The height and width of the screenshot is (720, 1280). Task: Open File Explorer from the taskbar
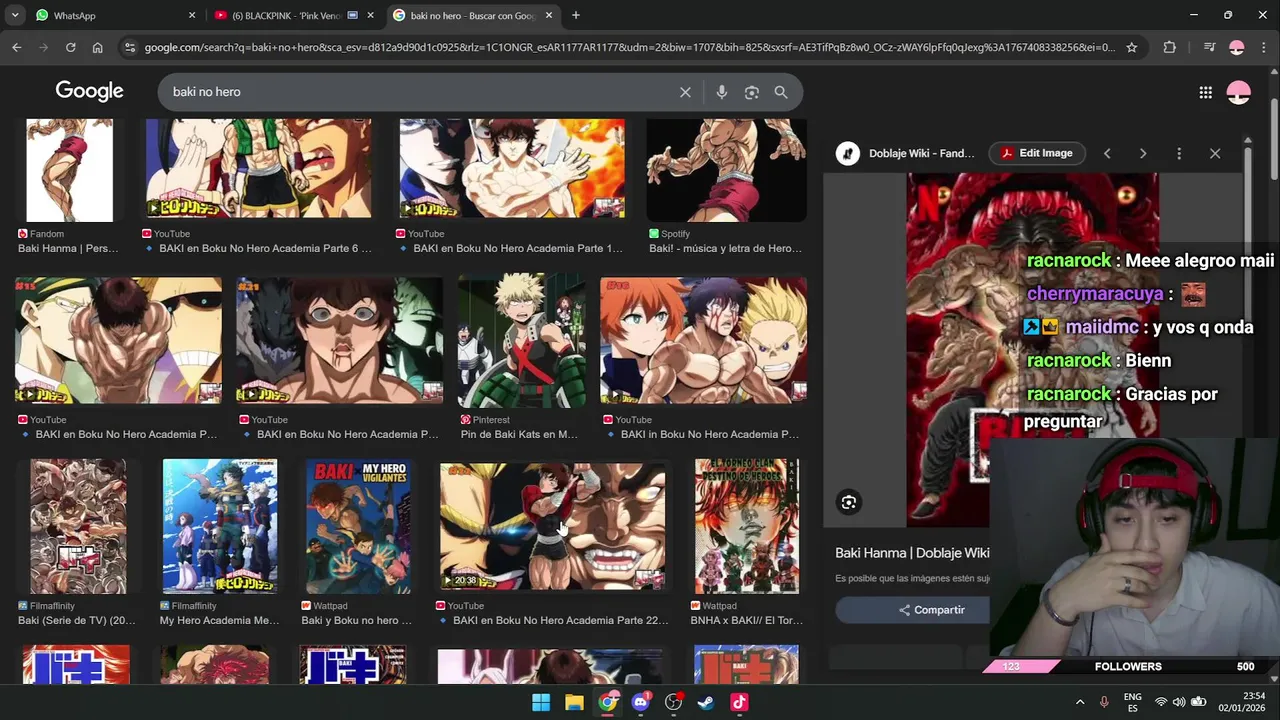click(574, 702)
